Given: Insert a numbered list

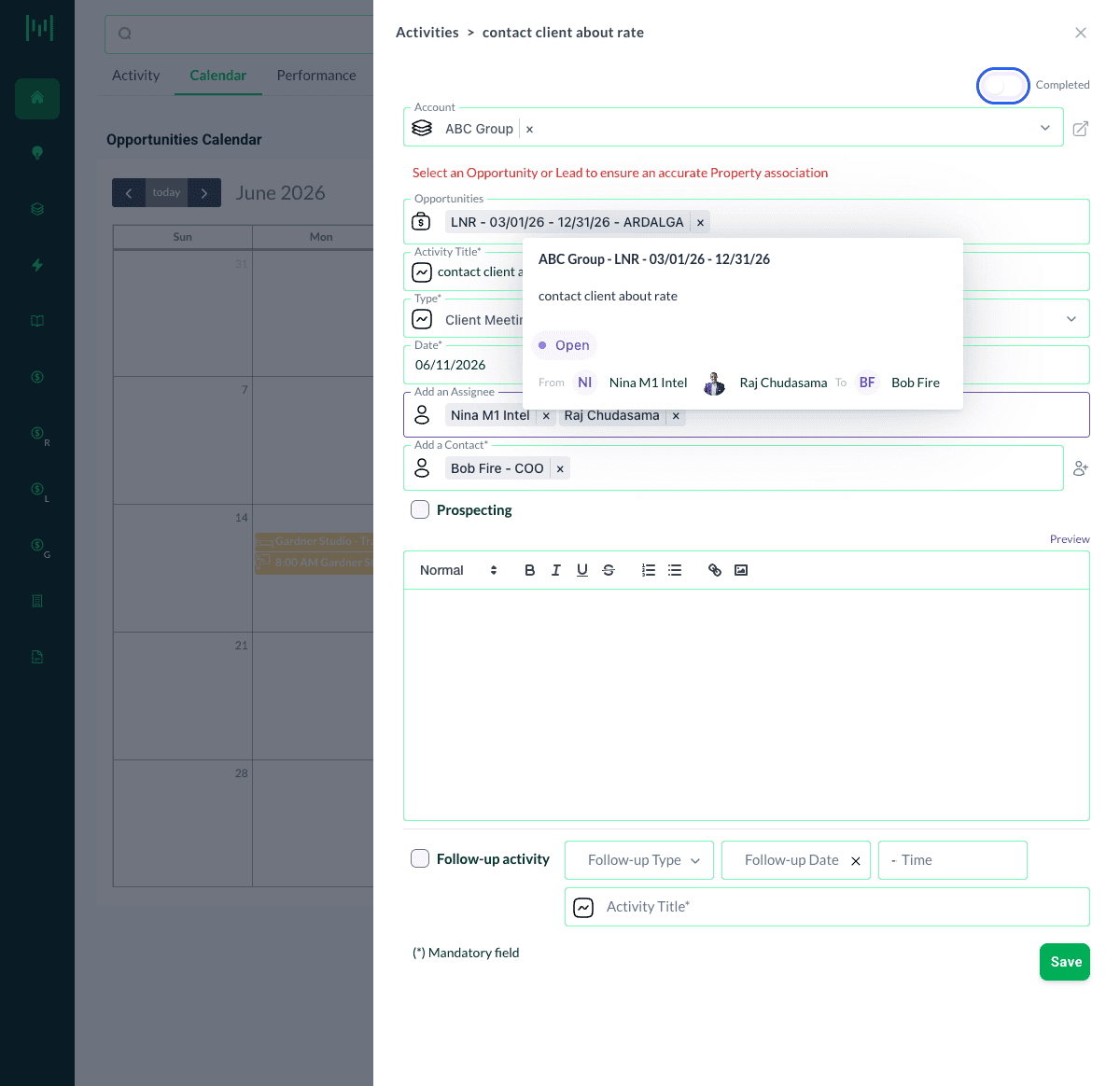Looking at the screenshot, I should 649,570.
